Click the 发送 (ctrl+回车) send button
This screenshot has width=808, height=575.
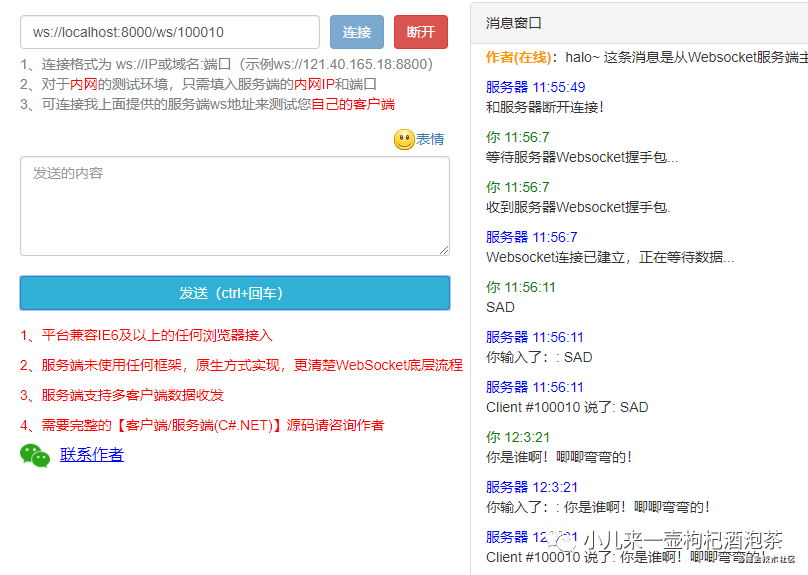pos(235,293)
